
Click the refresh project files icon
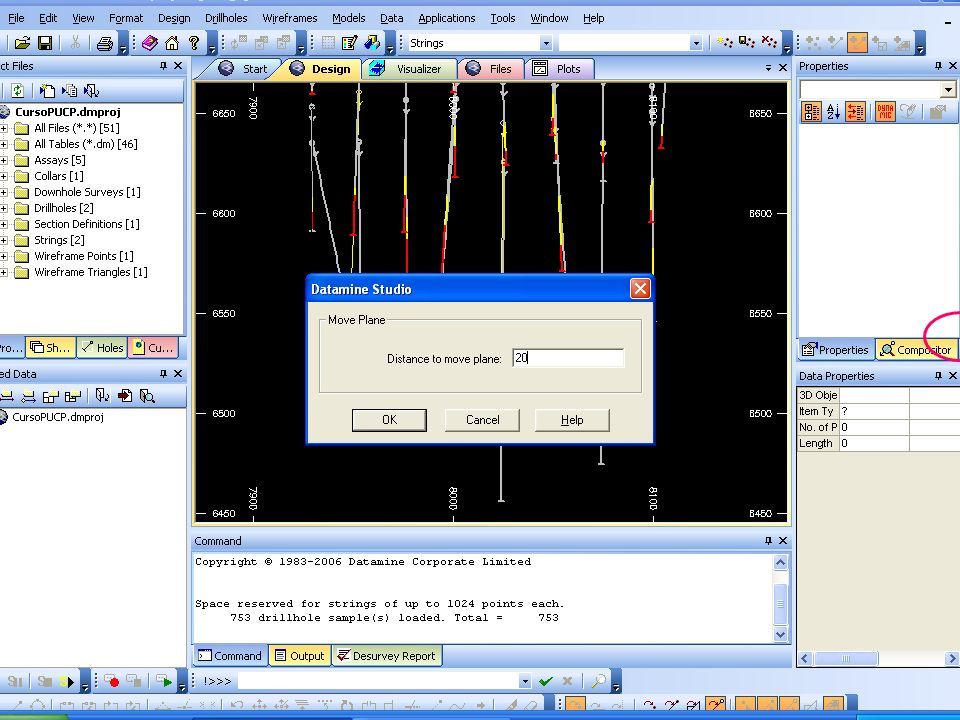17,91
